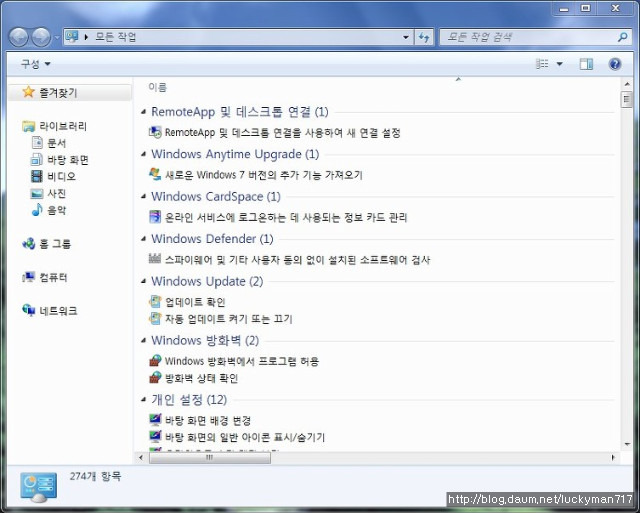The width and height of the screenshot is (640, 513).
Task: Collapse the Windows 방화벽 group
Action: [143, 340]
